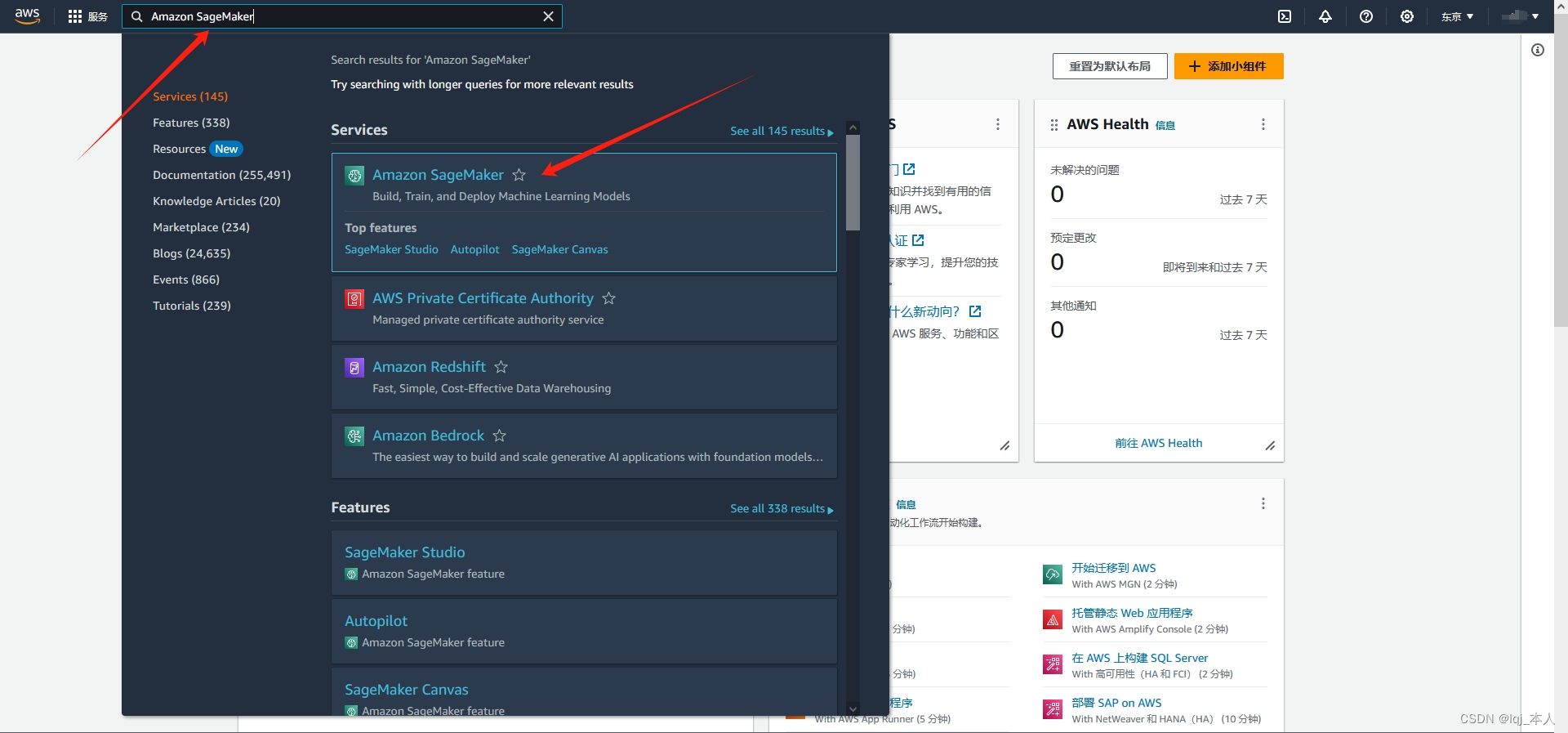Viewport: 1568px width, 733px height.
Task: Open the help question mark icon
Action: [x=1366, y=16]
